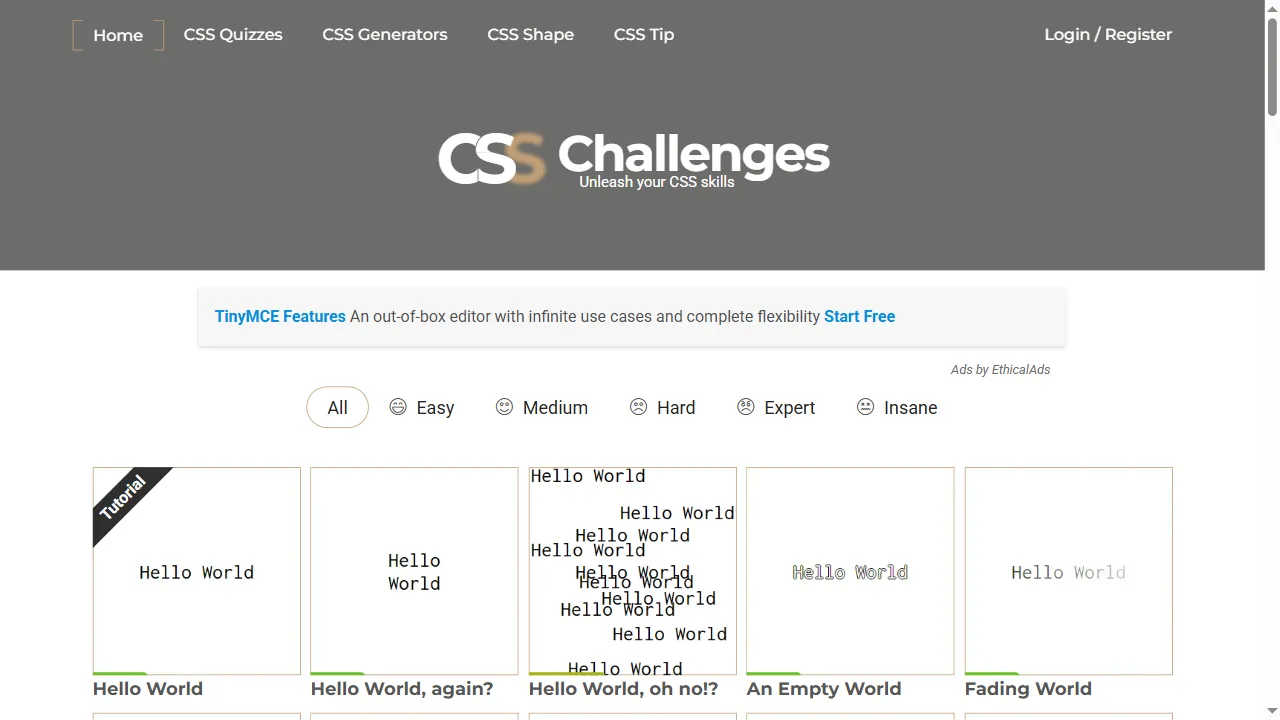Open the TinyMCE Features link
The image size is (1280, 720).
pos(280,316)
